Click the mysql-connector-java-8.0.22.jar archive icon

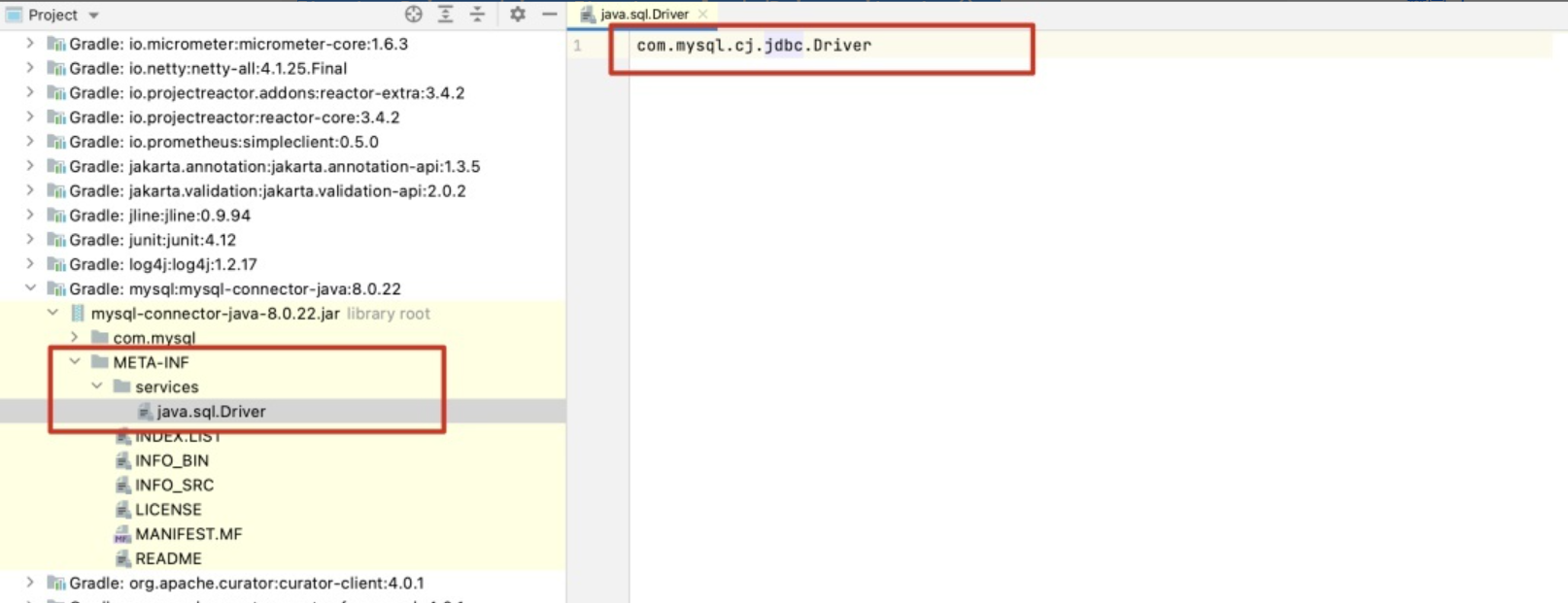pyautogui.click(x=78, y=314)
